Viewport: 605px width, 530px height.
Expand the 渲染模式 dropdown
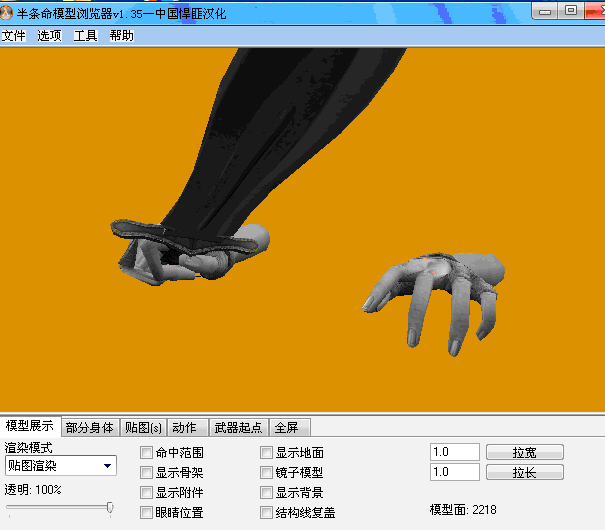pos(107,466)
